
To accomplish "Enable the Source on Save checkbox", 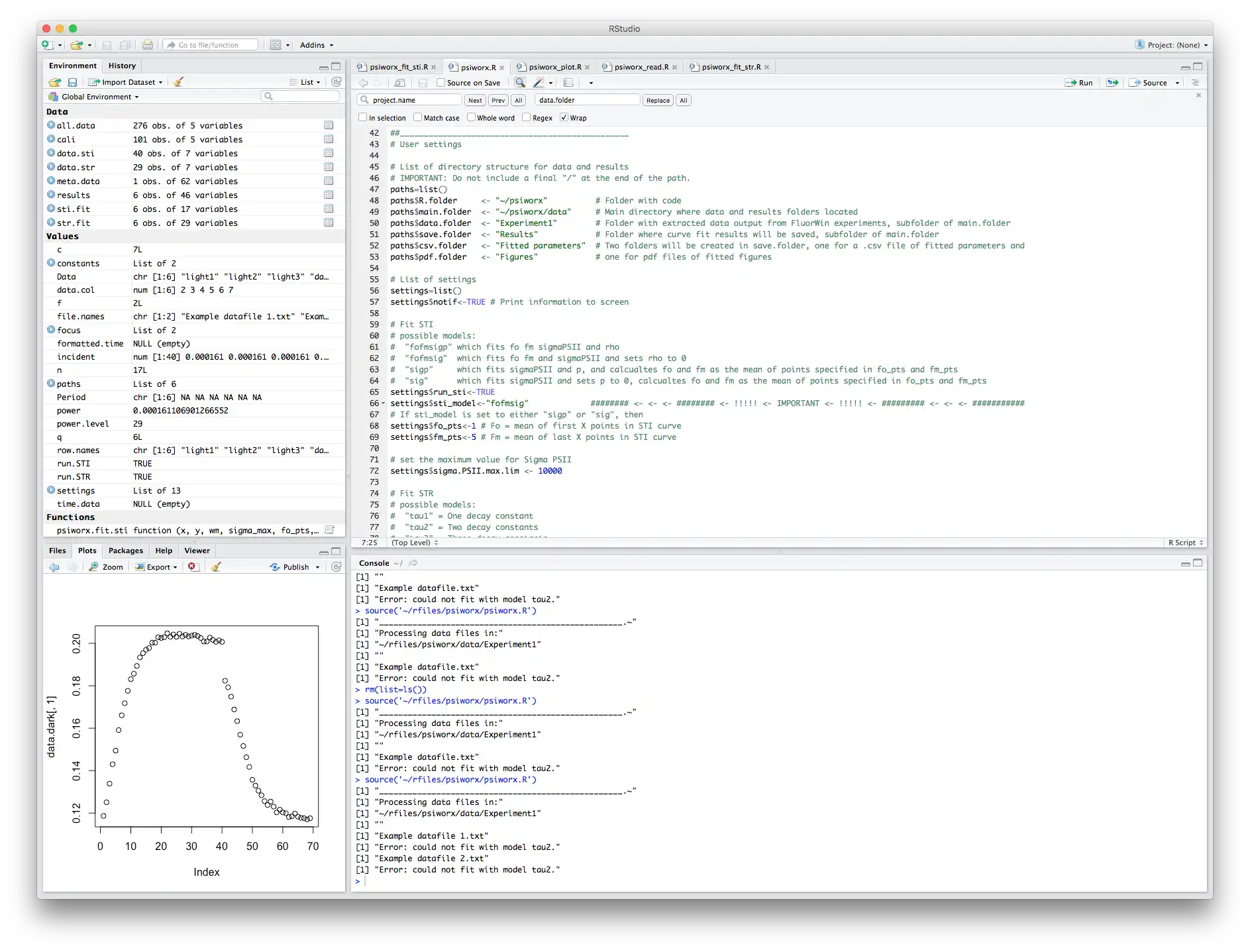I will pyautogui.click(x=441, y=83).
